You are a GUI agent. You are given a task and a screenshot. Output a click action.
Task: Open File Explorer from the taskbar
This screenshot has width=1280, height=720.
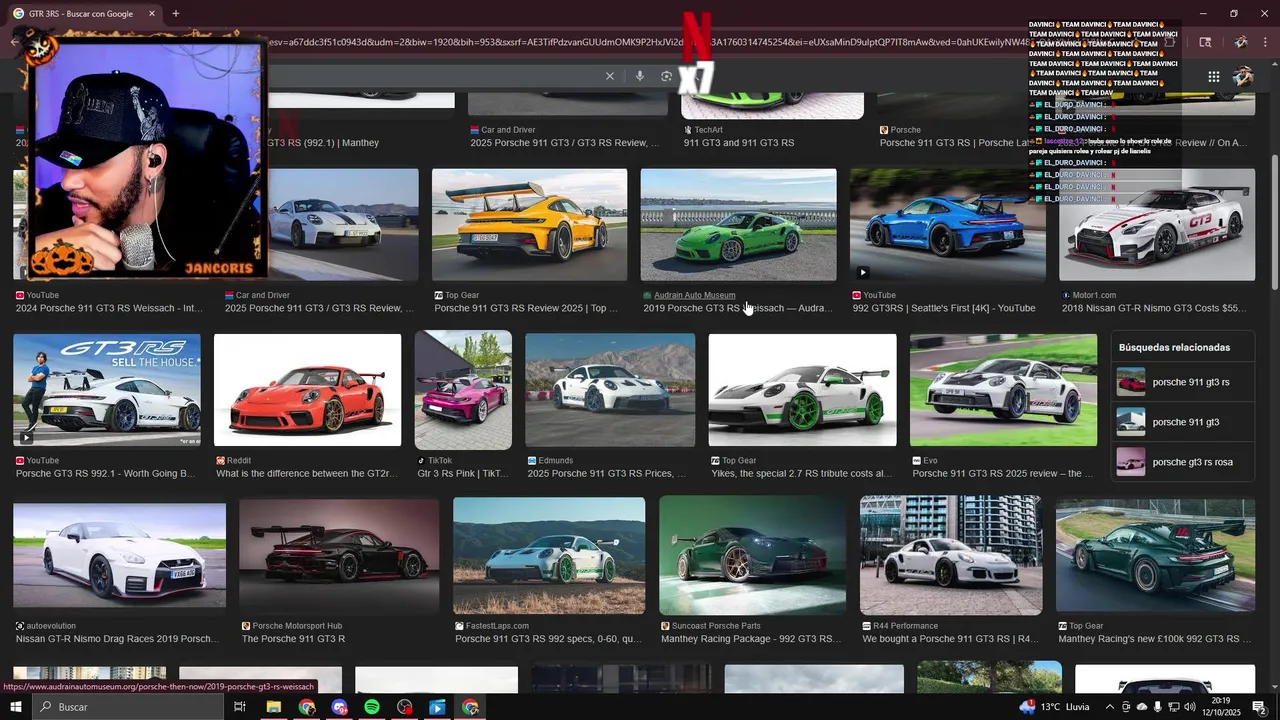pos(273,707)
